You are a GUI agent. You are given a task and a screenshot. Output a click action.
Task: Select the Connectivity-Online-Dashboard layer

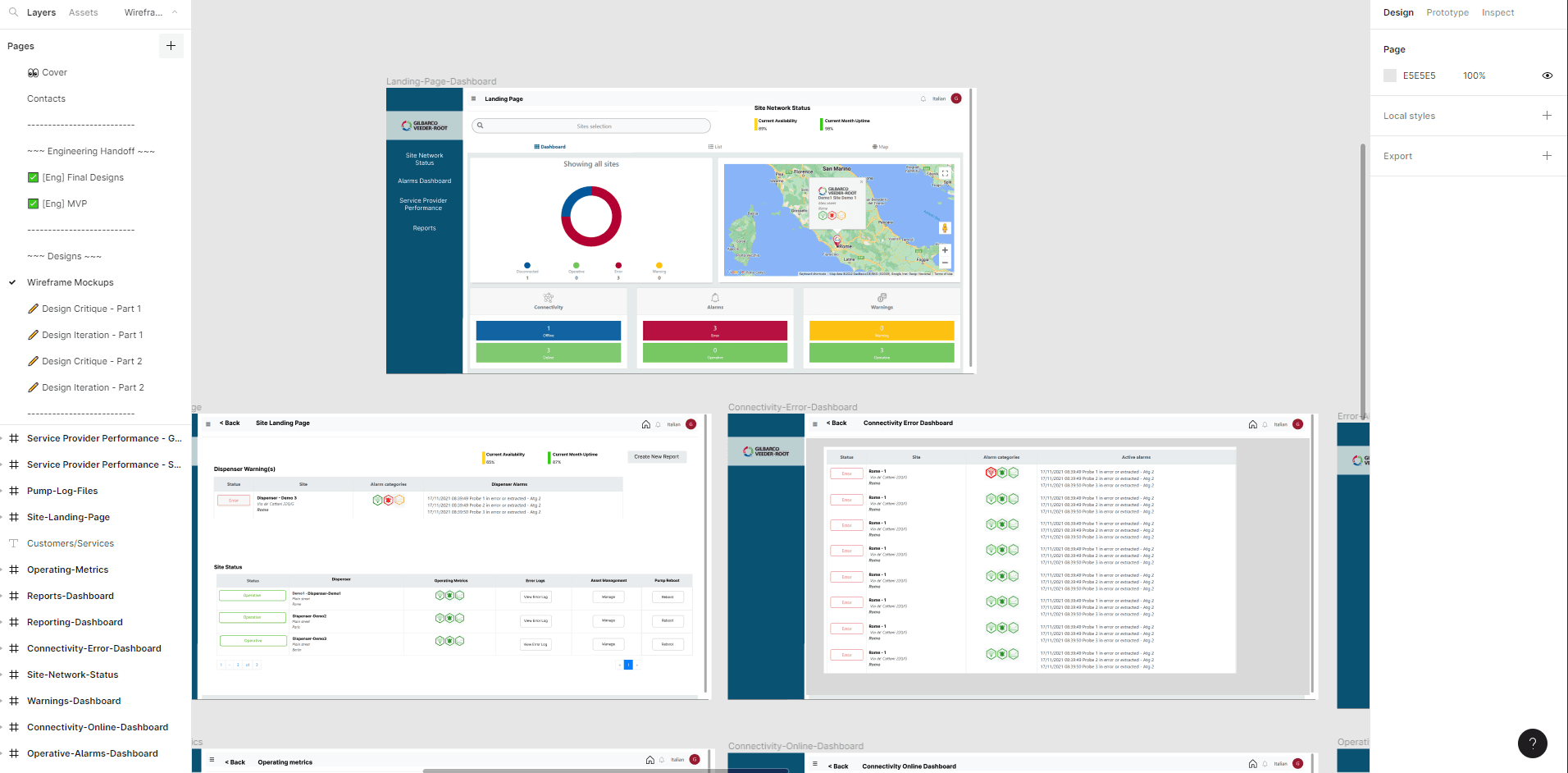pos(98,727)
